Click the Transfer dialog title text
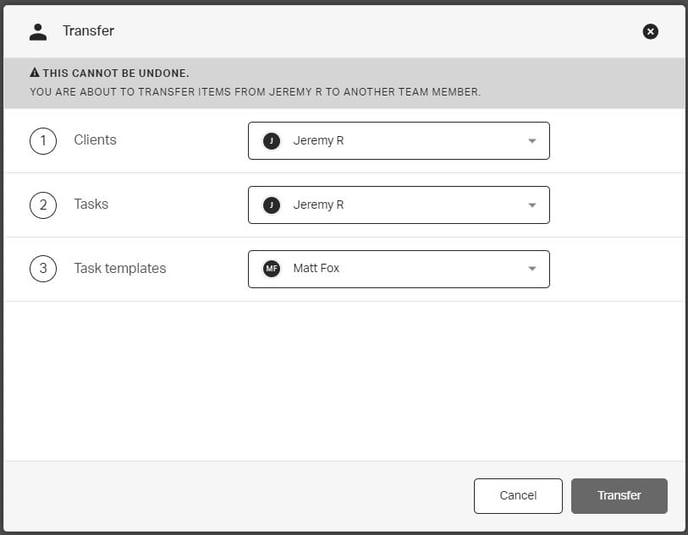This screenshot has height=535, width=688. tap(88, 31)
